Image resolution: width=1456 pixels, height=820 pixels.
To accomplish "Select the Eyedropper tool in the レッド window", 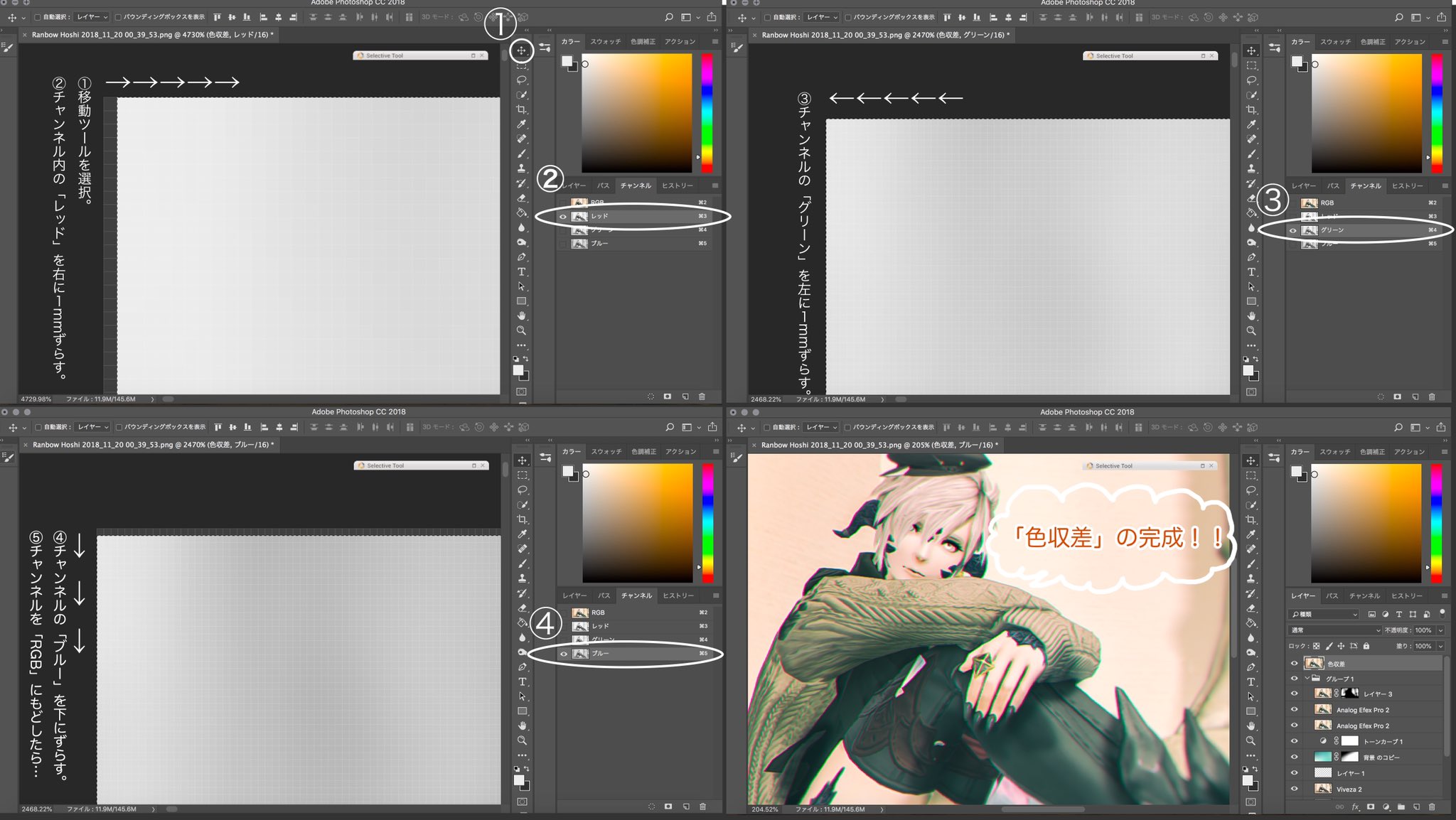I will pos(521,124).
